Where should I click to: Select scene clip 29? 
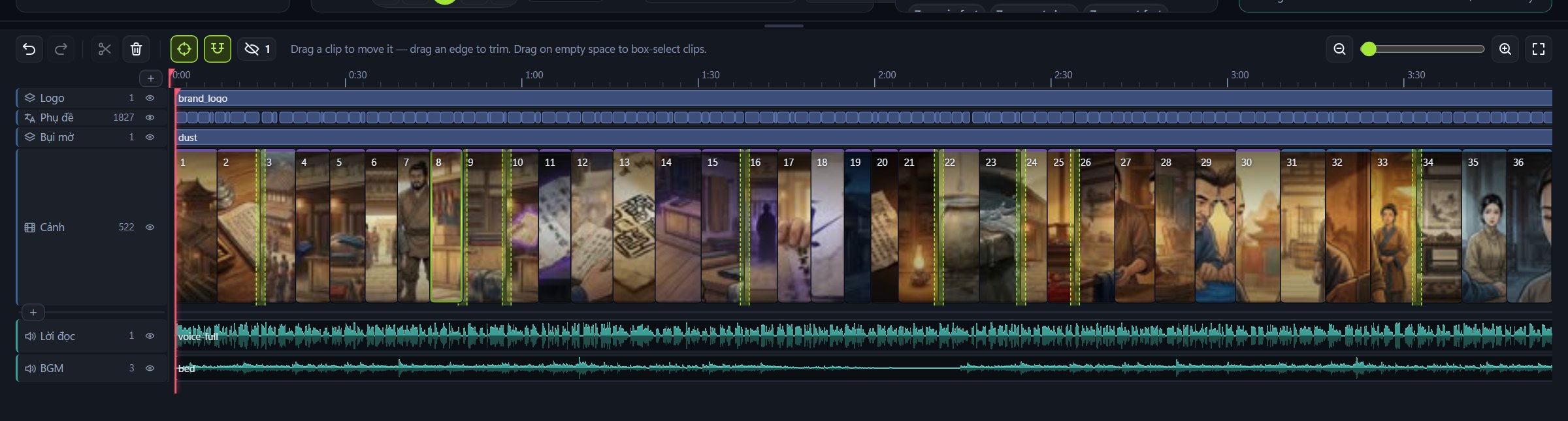[x=1215, y=226]
